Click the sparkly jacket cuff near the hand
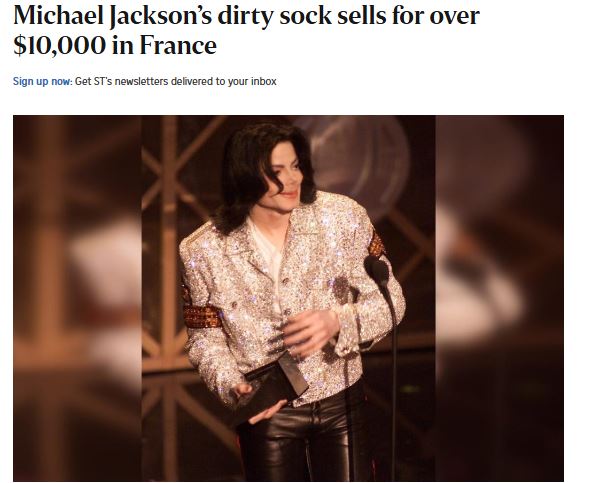 [347, 331]
